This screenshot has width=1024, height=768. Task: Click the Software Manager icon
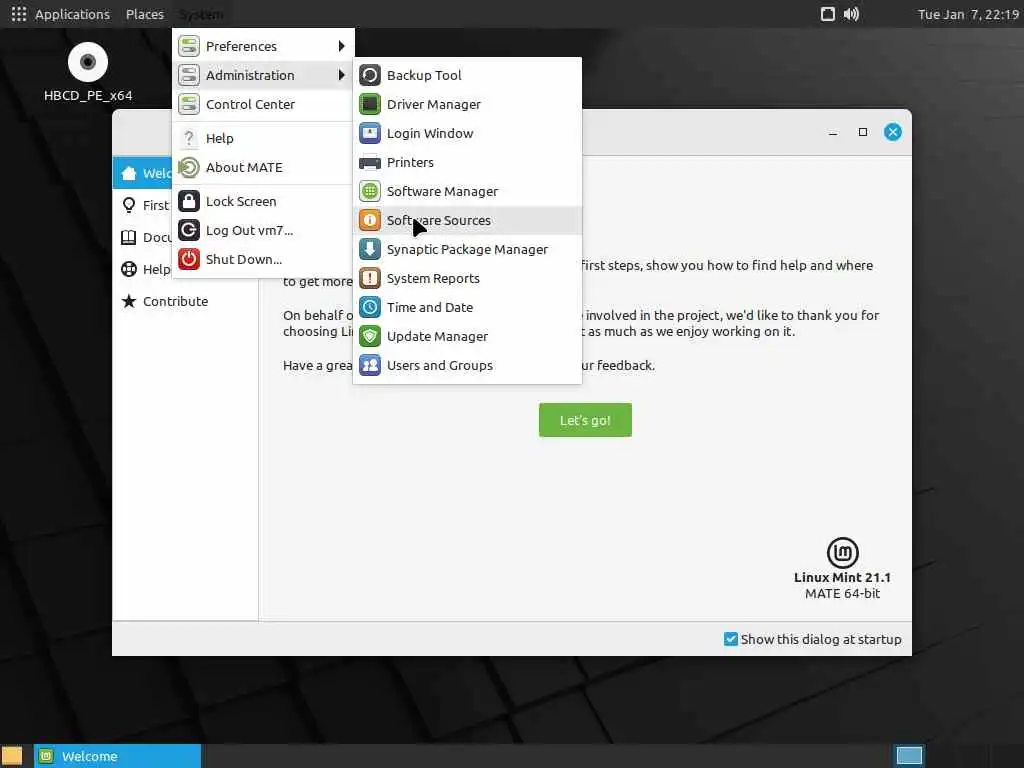(370, 191)
